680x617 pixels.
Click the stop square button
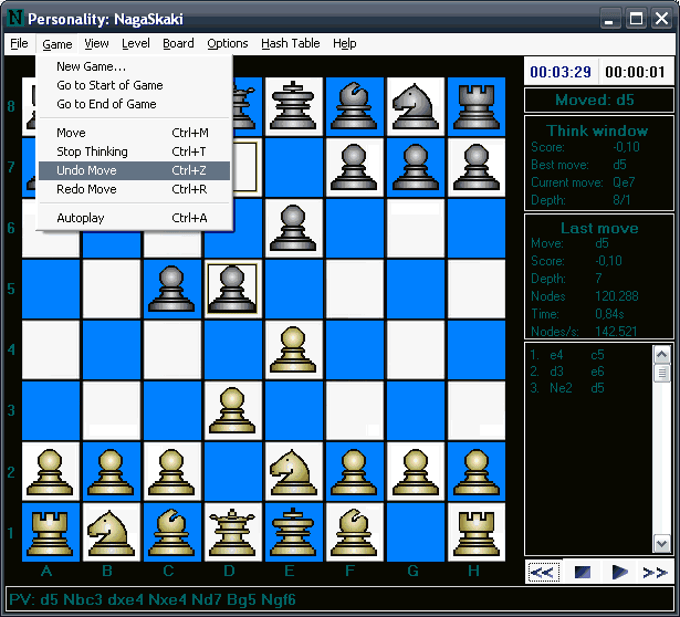point(582,572)
